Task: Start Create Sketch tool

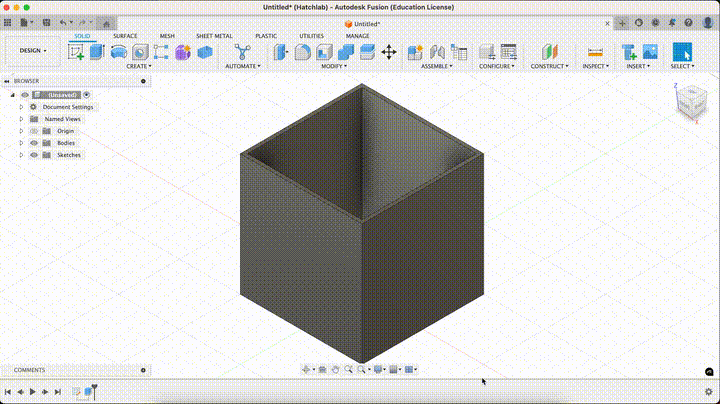Action: (x=76, y=52)
